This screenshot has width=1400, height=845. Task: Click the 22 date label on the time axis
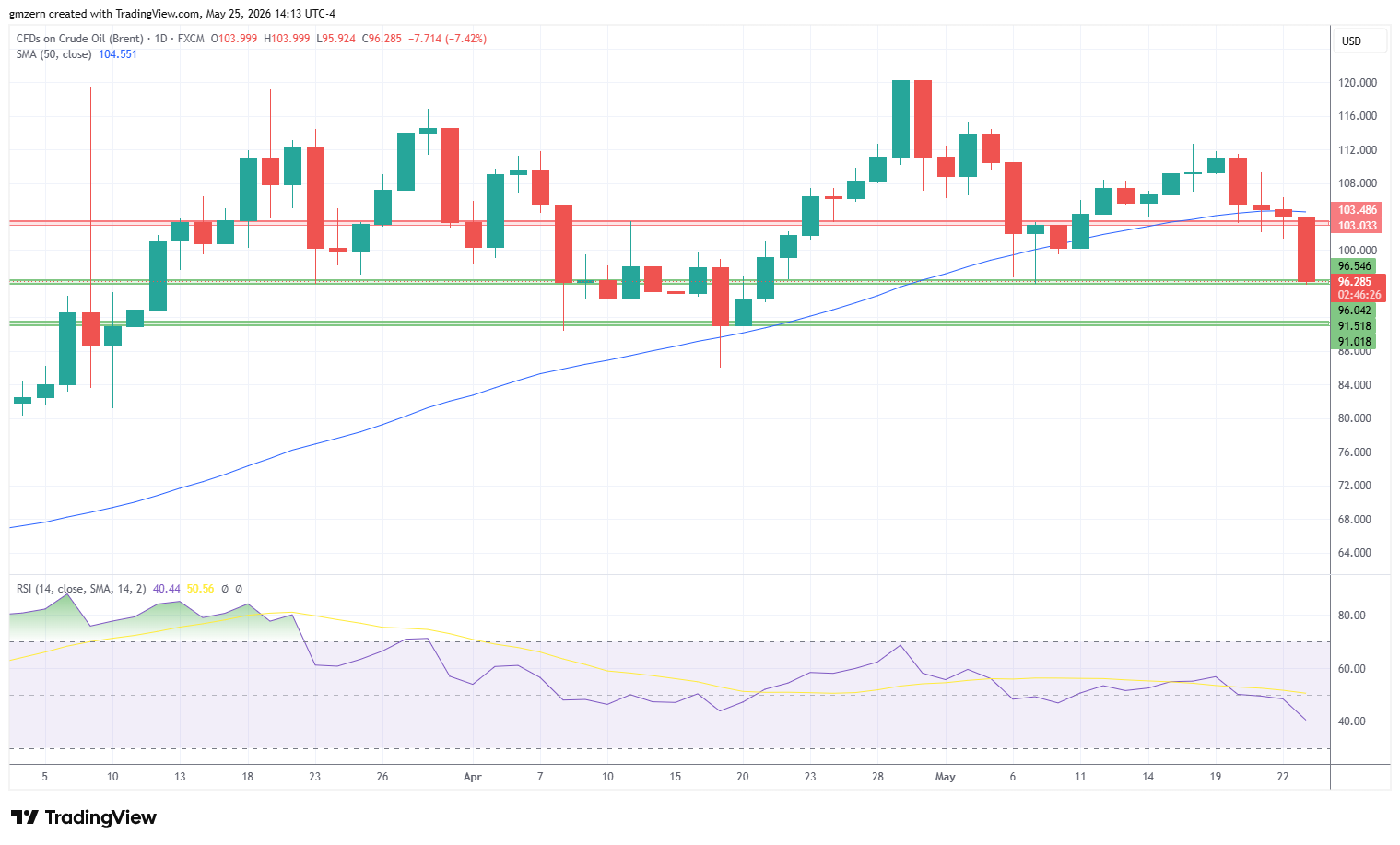[x=1283, y=777]
